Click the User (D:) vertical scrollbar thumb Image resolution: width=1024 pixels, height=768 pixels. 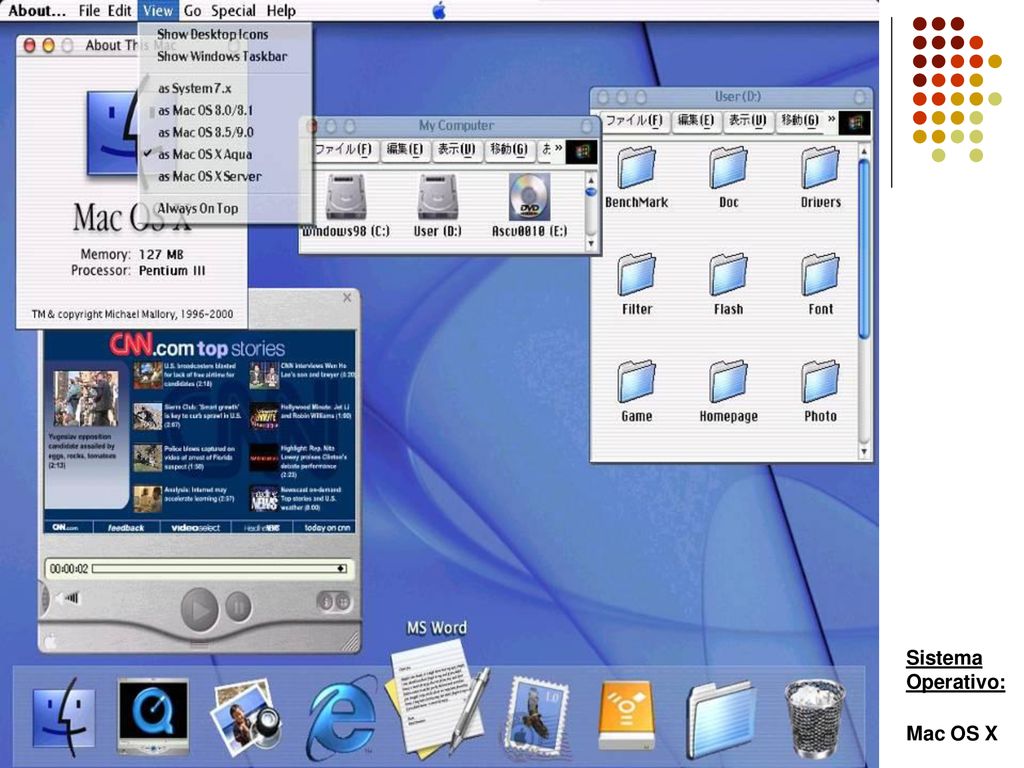click(x=864, y=248)
